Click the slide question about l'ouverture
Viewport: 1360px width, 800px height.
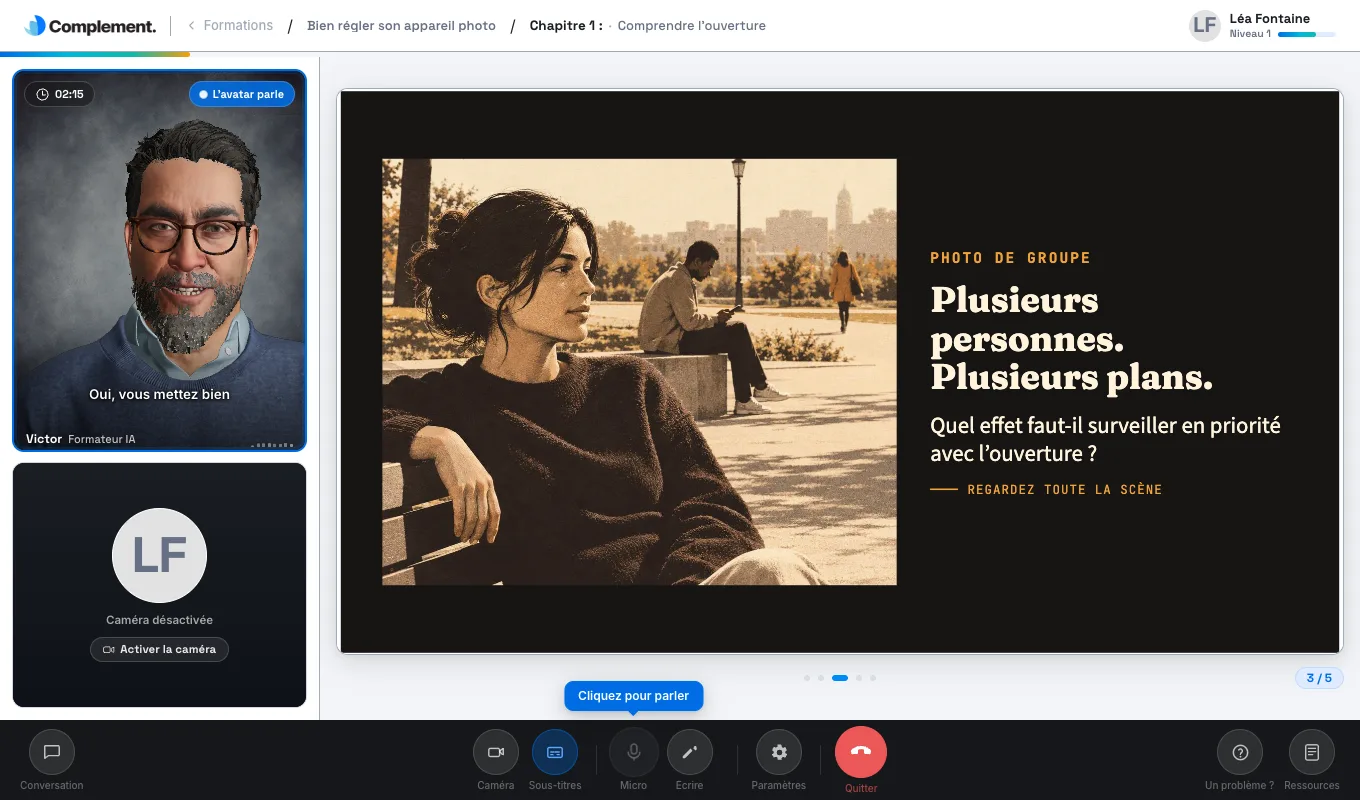click(x=1105, y=439)
